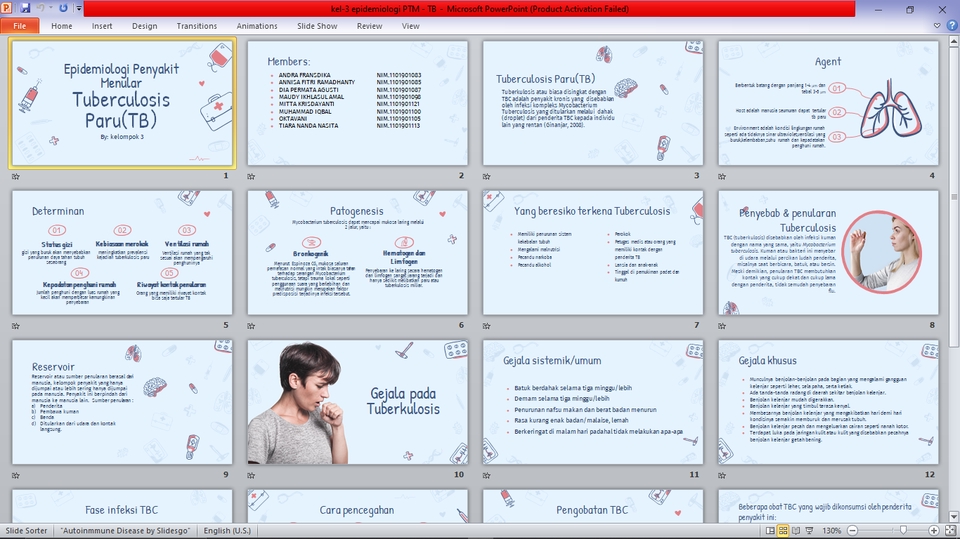Viewport: 960px width, 539px height.
Task: Click the 130% zoom level button
Action: (x=831, y=530)
